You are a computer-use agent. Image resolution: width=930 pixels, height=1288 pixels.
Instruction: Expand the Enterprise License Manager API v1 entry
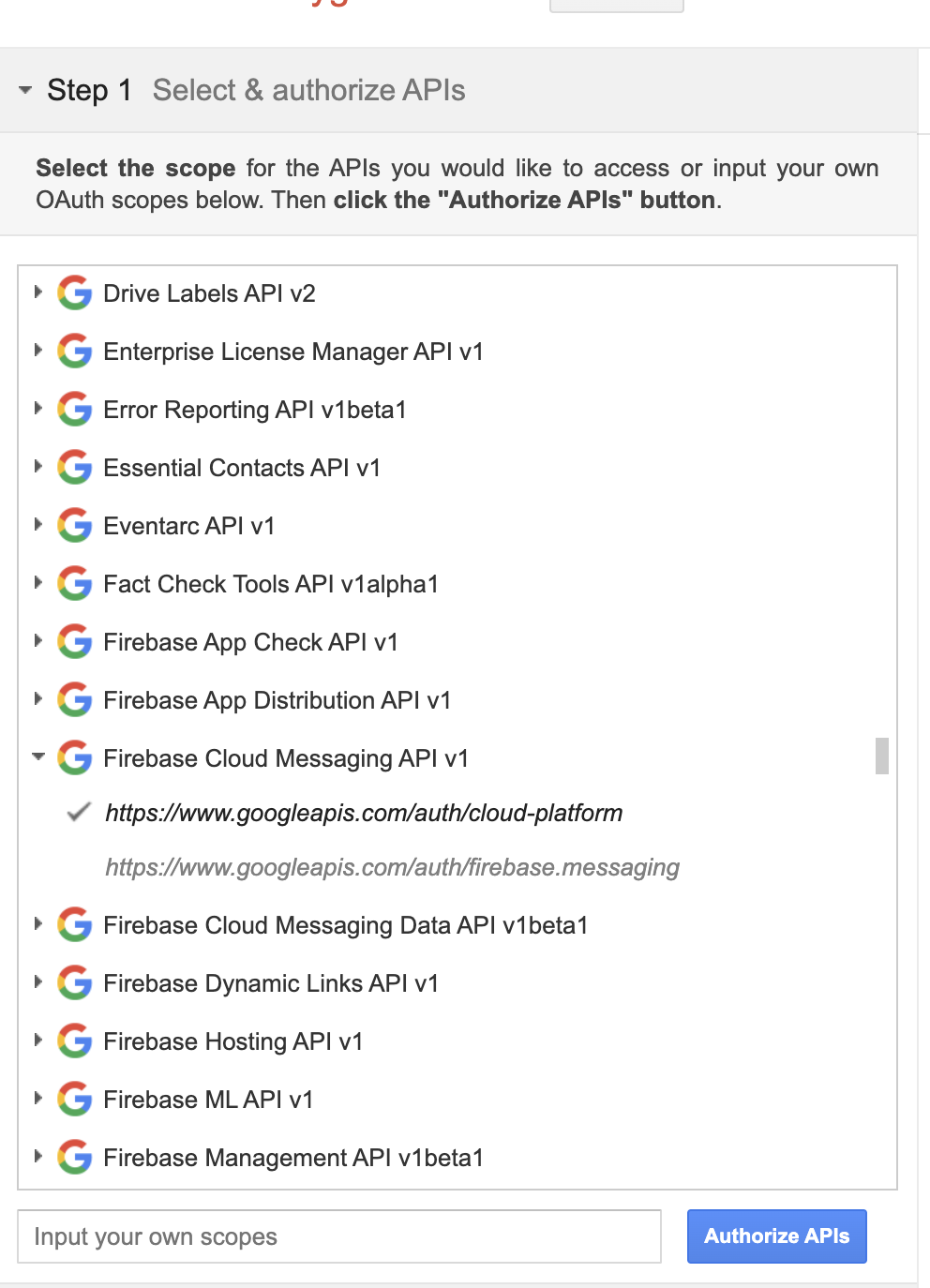click(37, 352)
